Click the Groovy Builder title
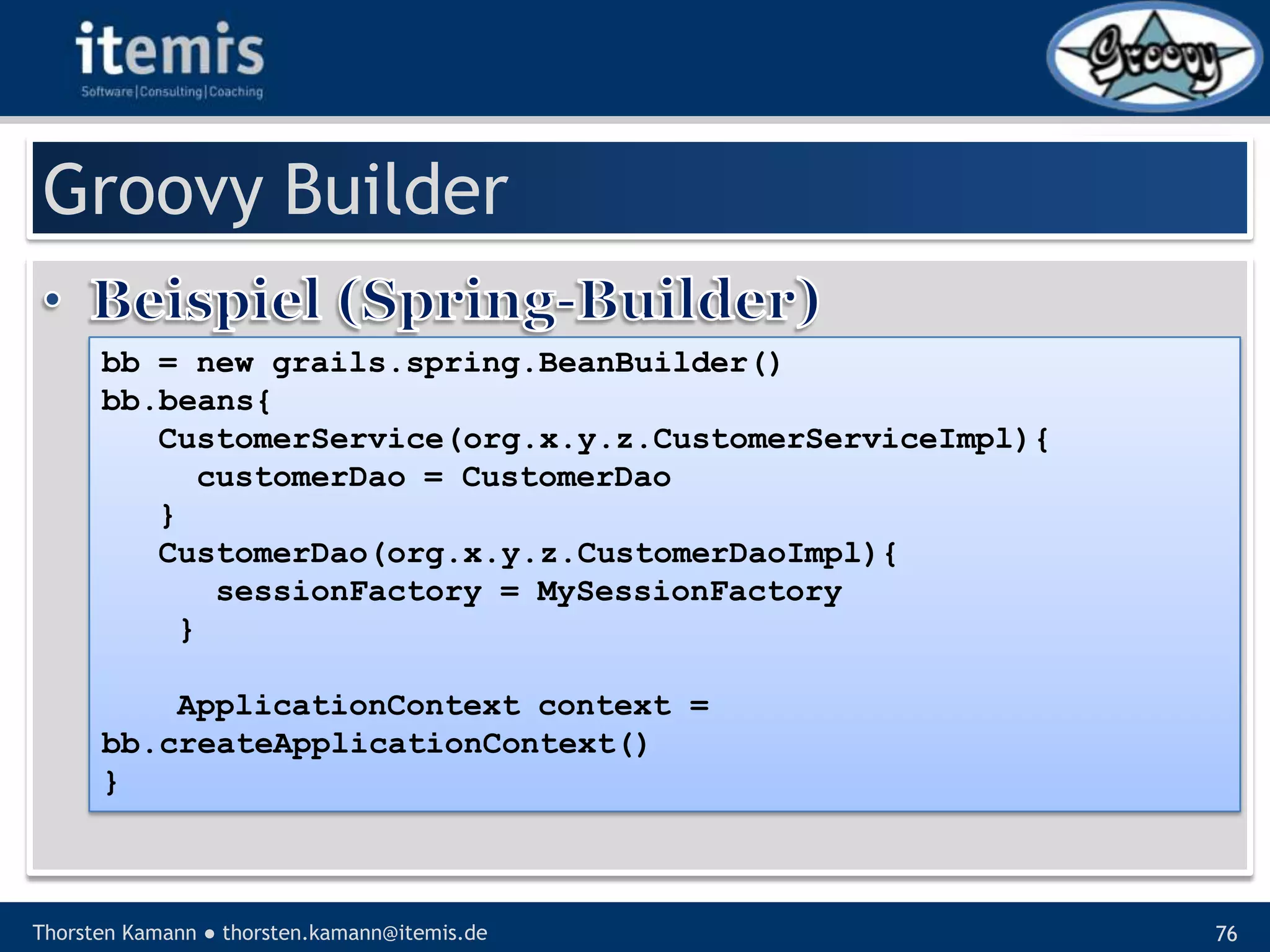 point(275,189)
